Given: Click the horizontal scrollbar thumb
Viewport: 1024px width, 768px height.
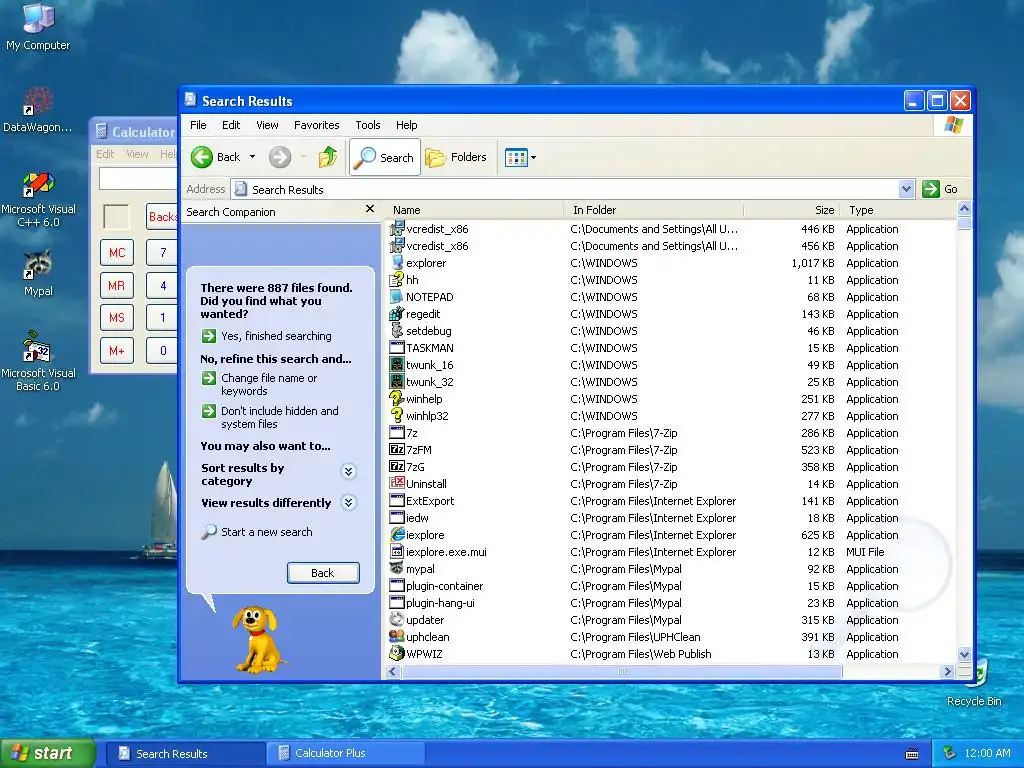Looking at the screenshot, I should (622, 671).
